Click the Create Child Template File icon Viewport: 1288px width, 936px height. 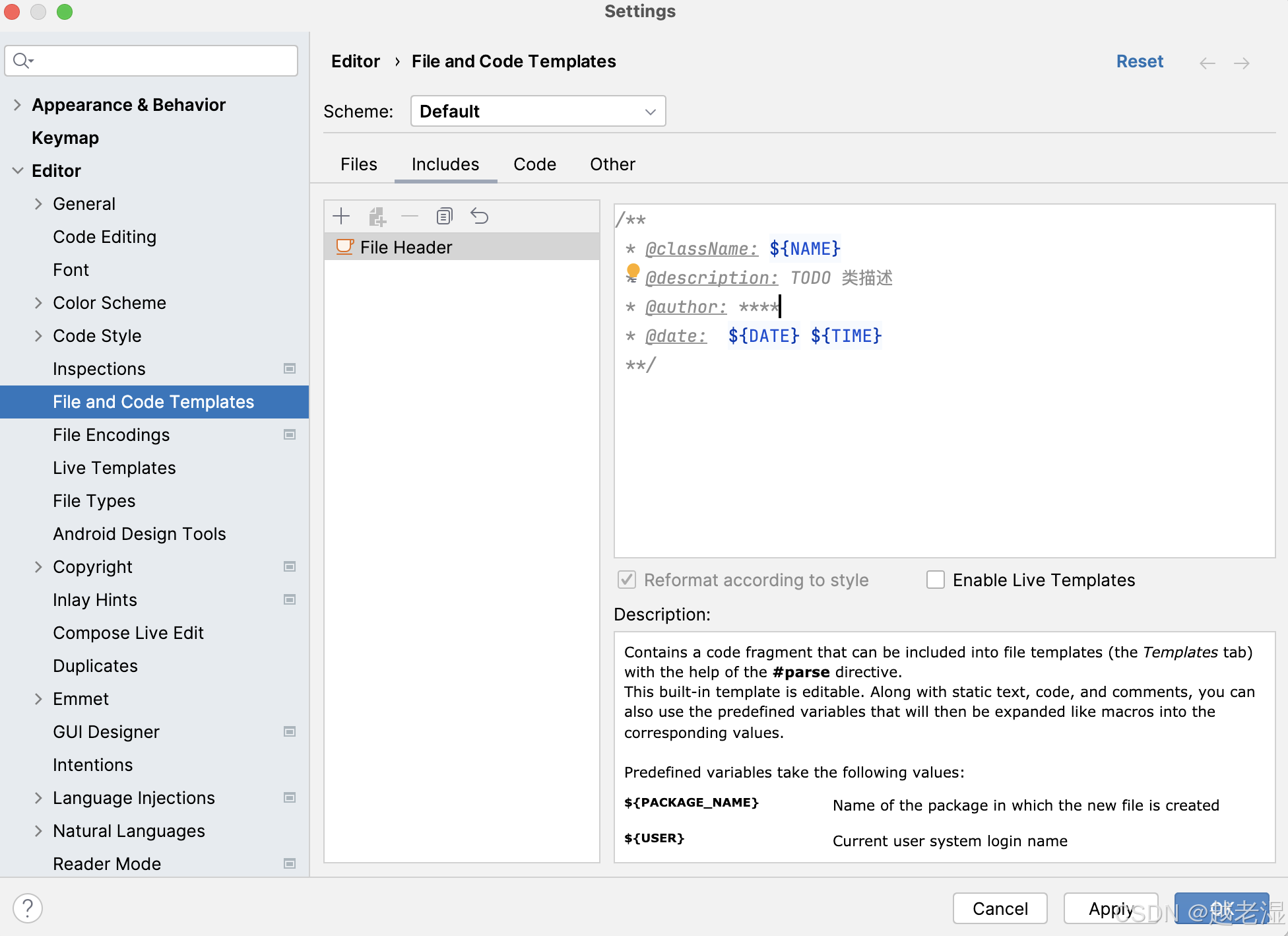377,216
